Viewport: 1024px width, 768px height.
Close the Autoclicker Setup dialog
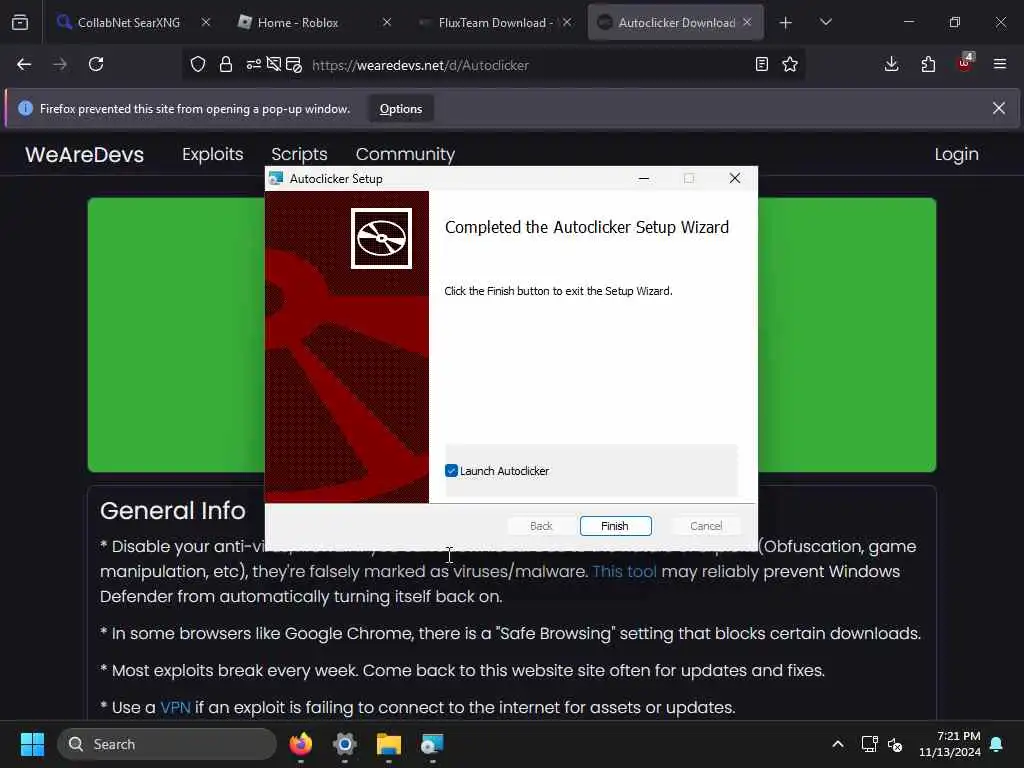click(735, 178)
